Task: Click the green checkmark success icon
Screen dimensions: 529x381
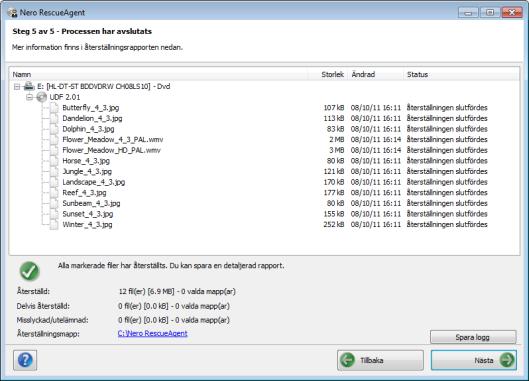Action: [x=30, y=271]
